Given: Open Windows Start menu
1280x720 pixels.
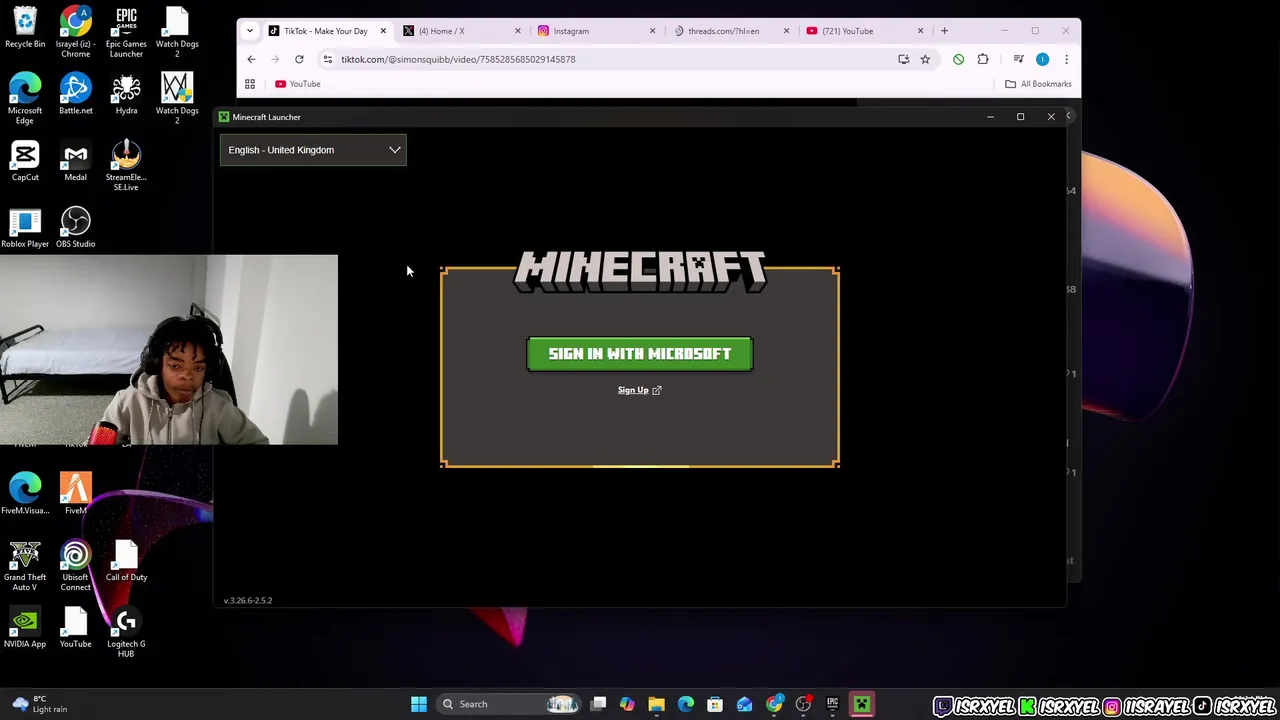Looking at the screenshot, I should 419,704.
